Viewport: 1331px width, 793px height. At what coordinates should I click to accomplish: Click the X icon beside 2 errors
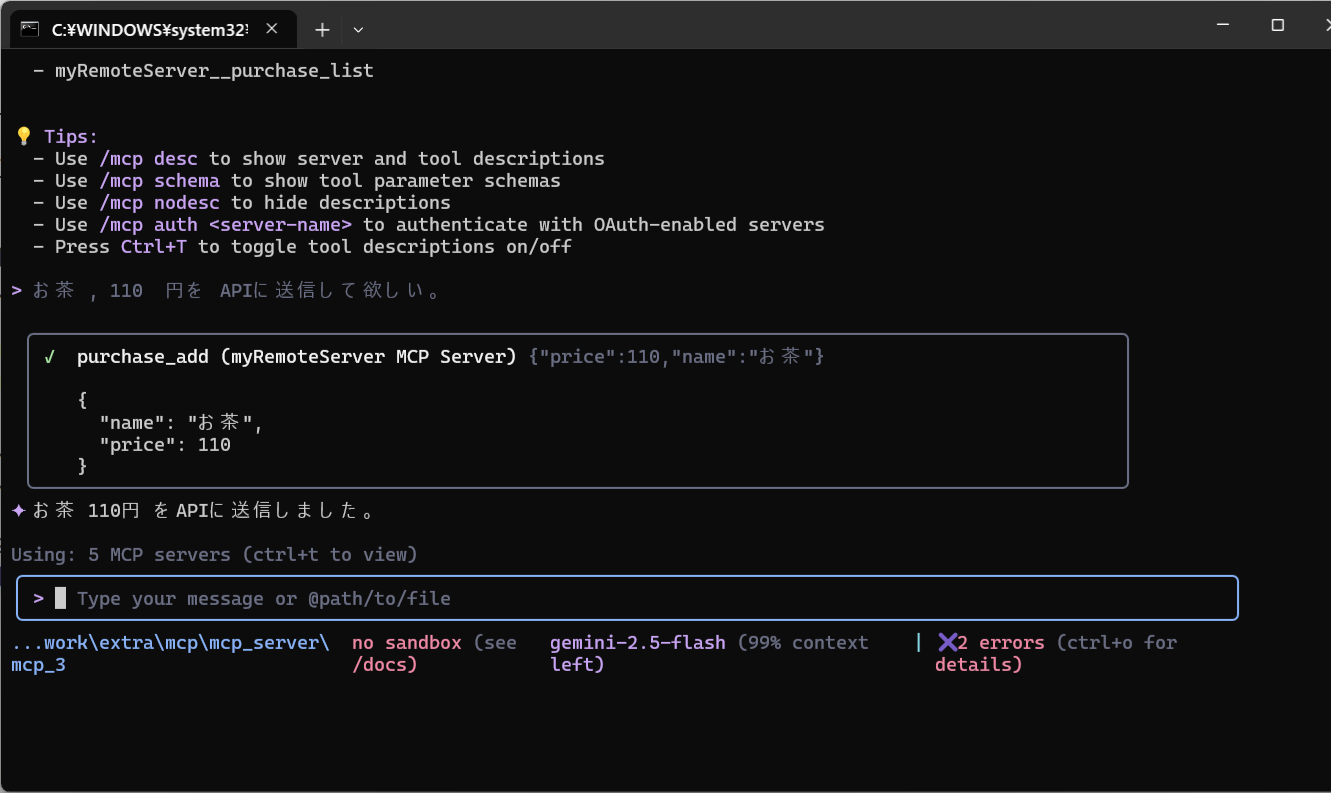947,642
